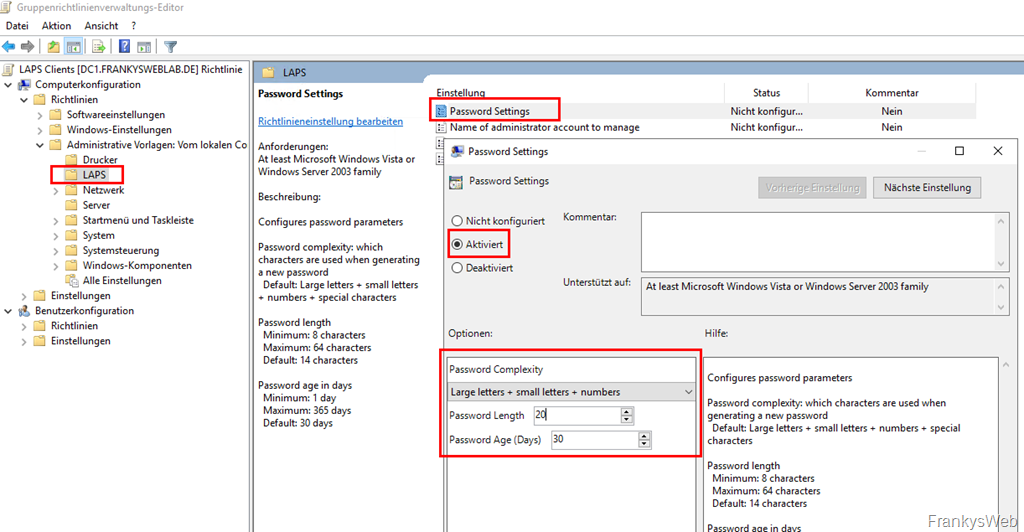Click the Alle Einstellungen icon in tree
1024x532 pixels.
(71, 281)
